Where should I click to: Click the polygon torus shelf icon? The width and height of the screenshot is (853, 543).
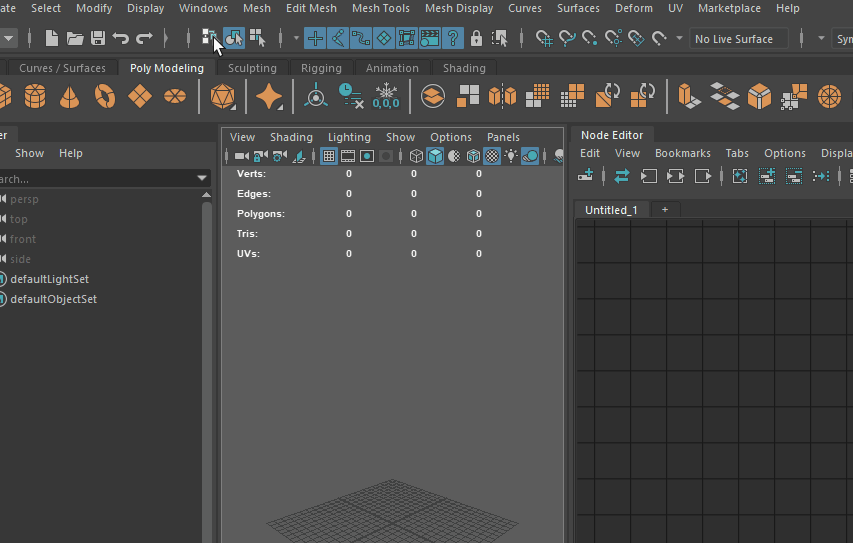[x=105, y=97]
